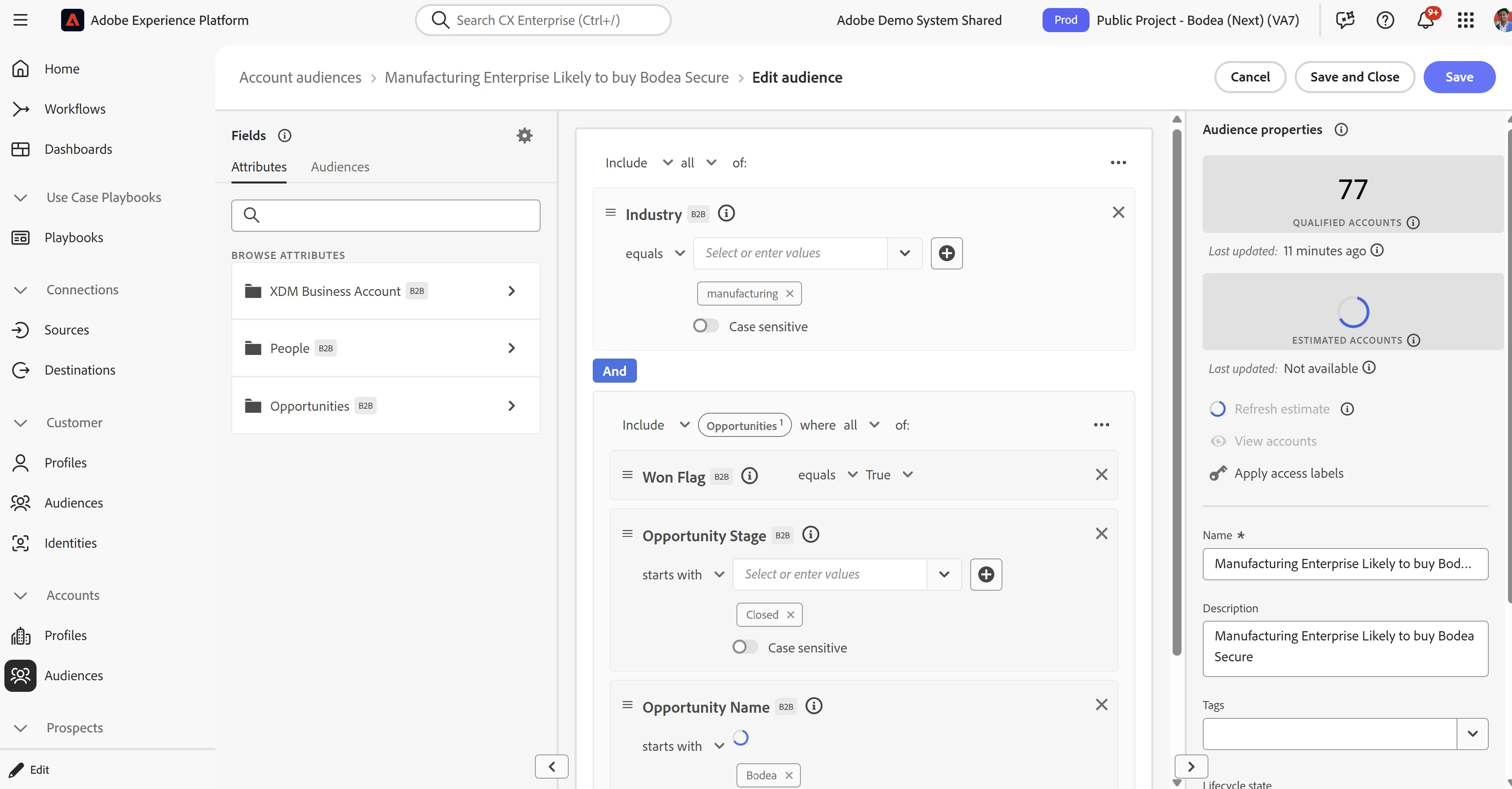Viewport: 1512px width, 789px height.
Task: Open the top Include group more options menu
Action: pyautogui.click(x=1118, y=163)
